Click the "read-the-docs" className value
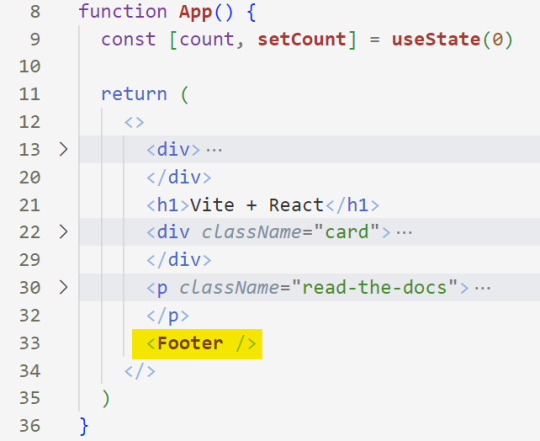This screenshot has width=540, height=441. (374, 287)
